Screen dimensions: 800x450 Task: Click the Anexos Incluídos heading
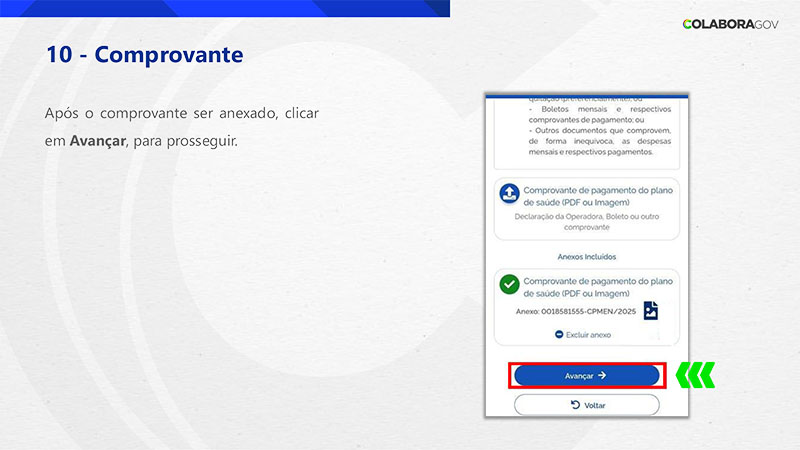coord(586,256)
